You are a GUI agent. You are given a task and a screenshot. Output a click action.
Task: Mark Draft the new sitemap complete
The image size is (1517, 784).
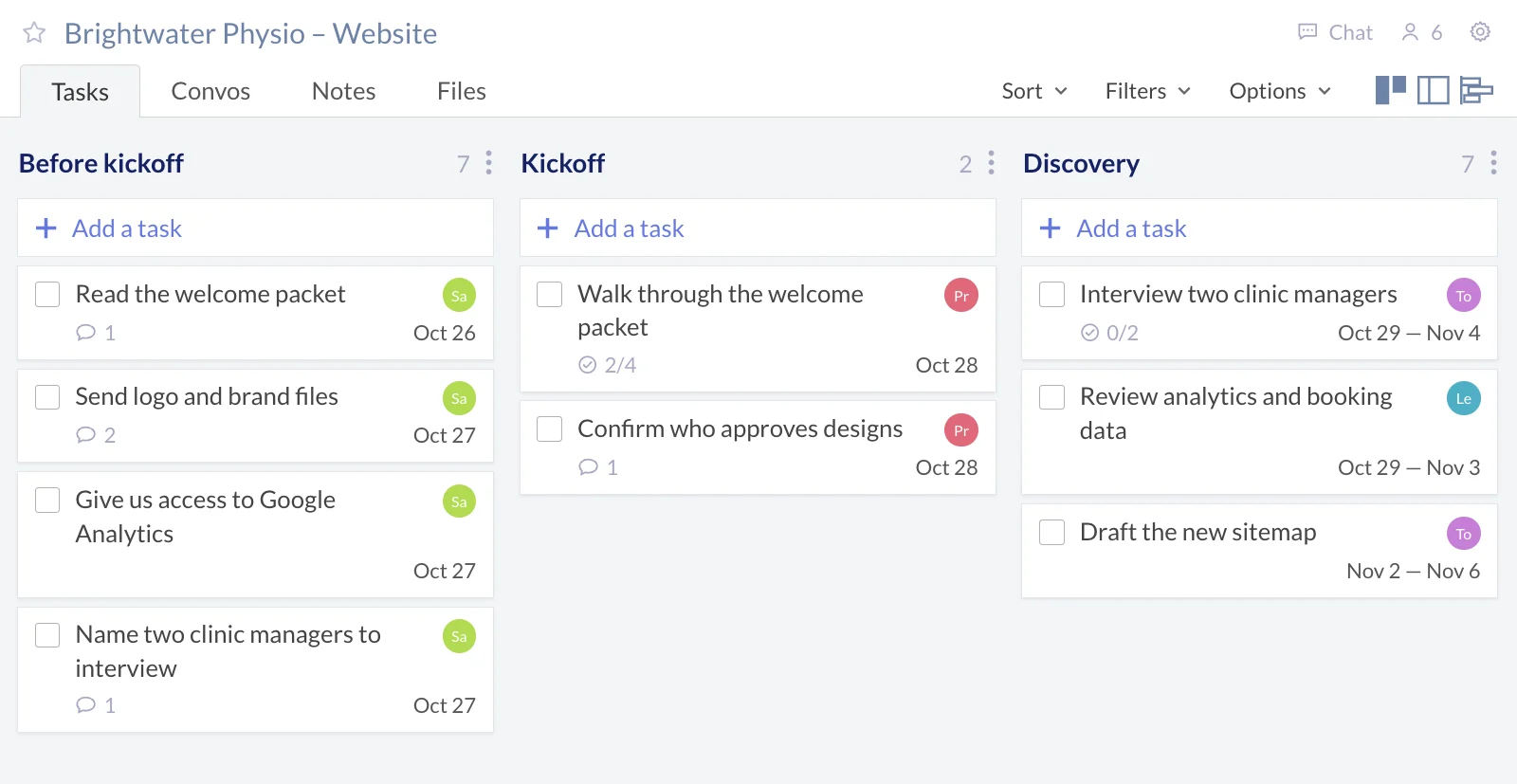[1052, 533]
